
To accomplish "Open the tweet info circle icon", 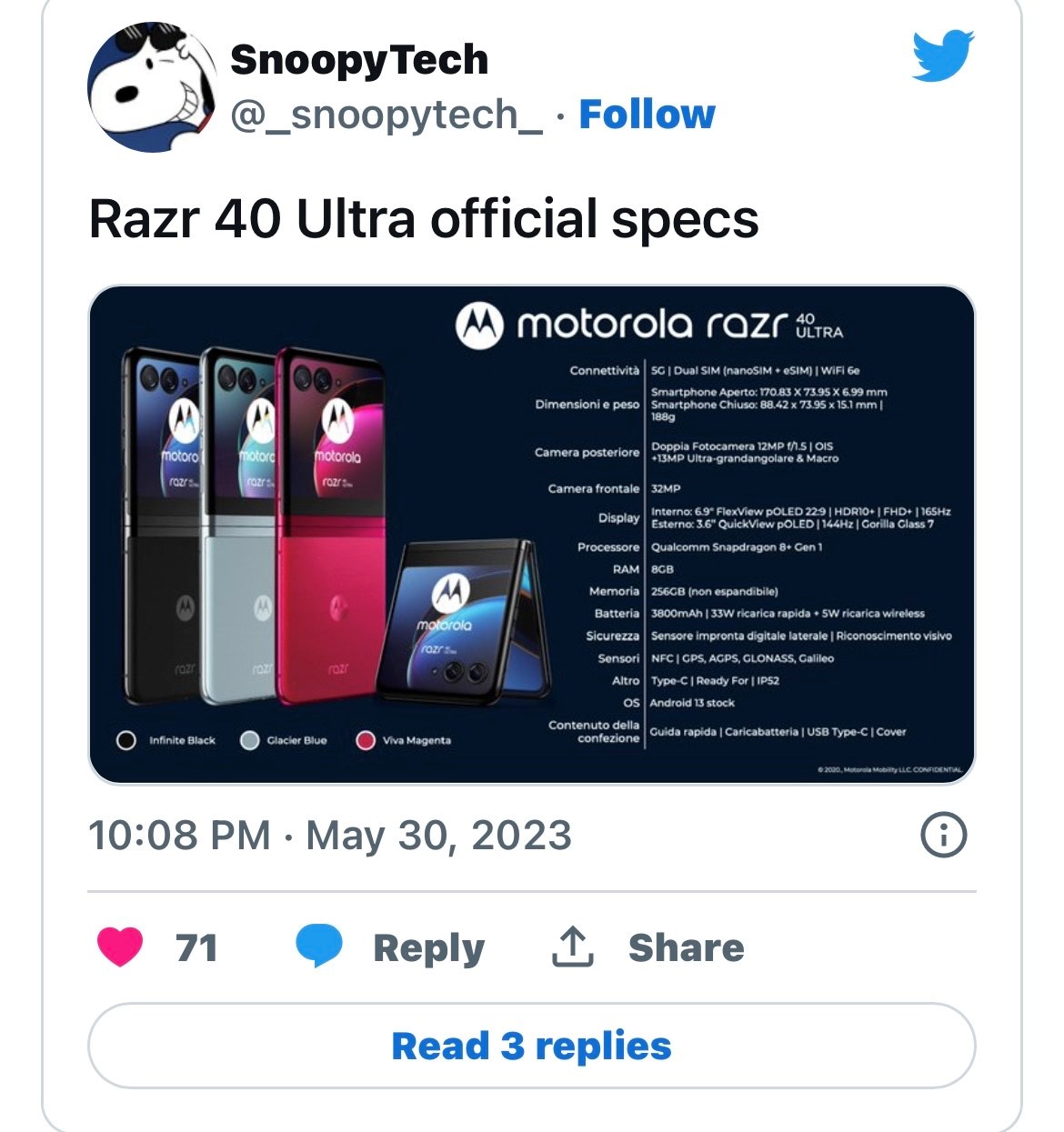I will pyautogui.click(x=944, y=835).
